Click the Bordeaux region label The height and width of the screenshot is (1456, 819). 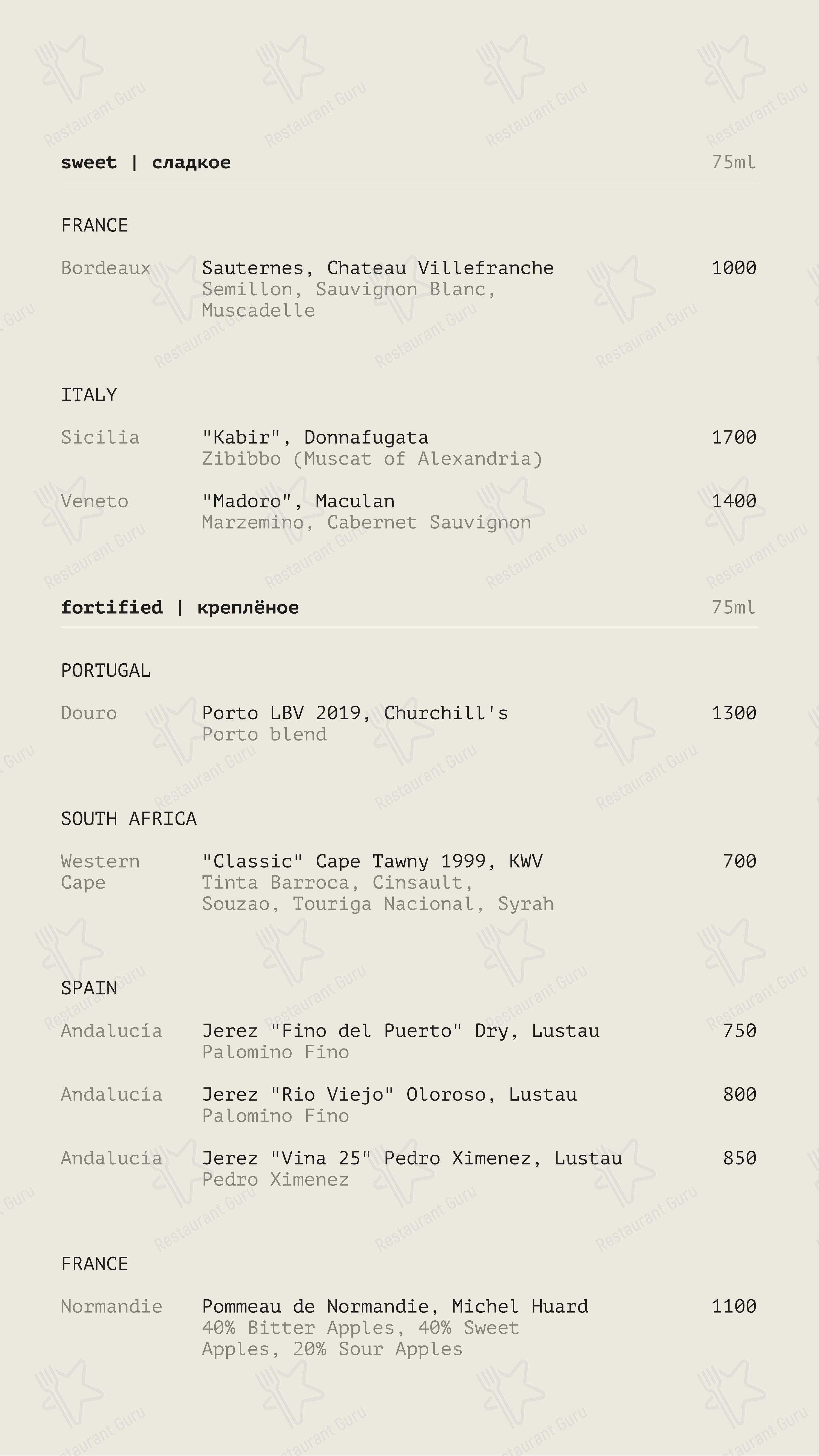pos(106,268)
